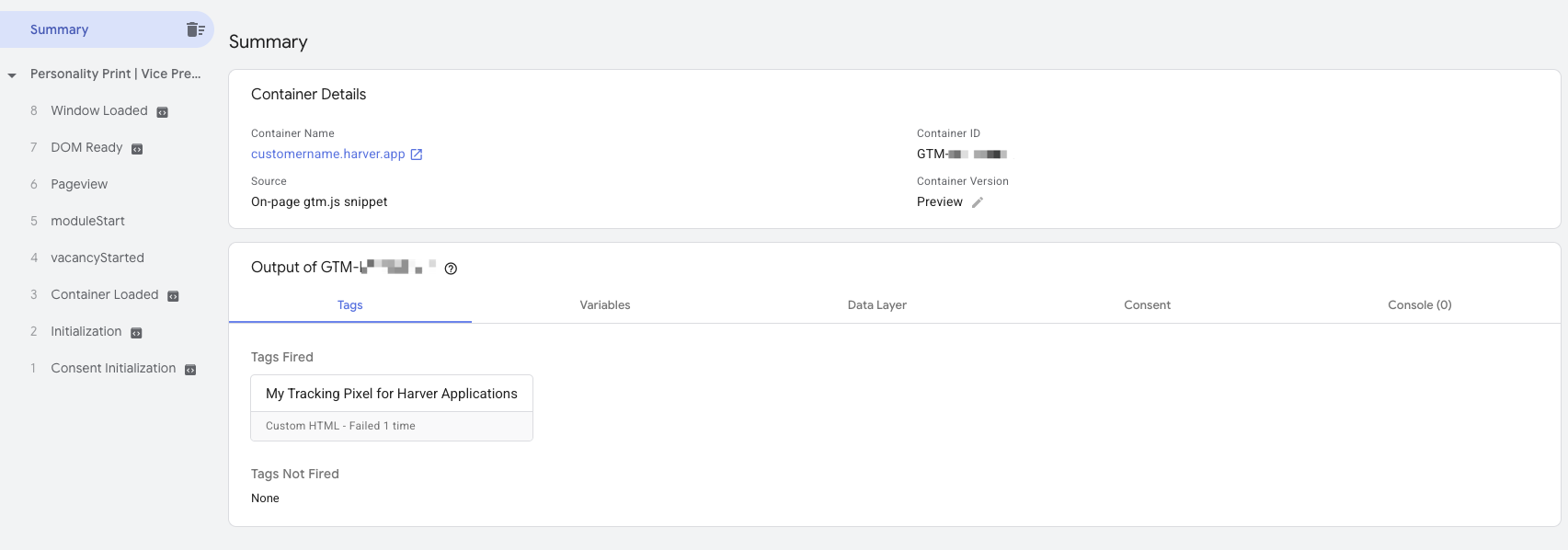Select the Pageview event
Image resolution: width=1568 pixels, height=550 pixels.
click(79, 184)
